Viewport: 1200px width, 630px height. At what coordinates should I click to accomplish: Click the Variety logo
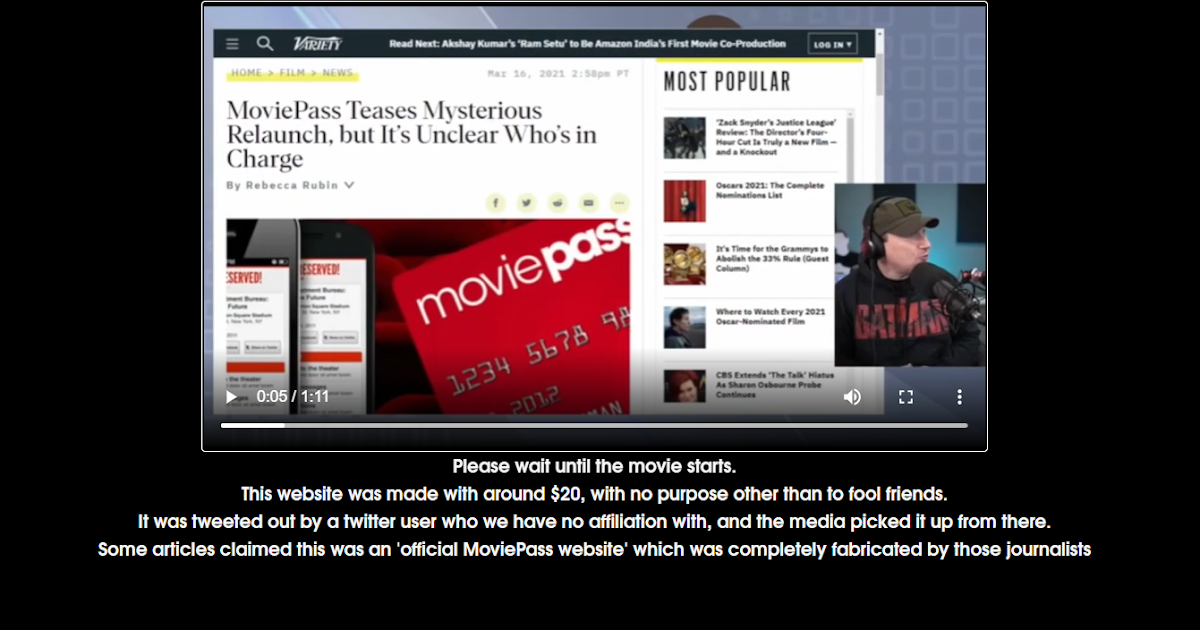coord(318,44)
